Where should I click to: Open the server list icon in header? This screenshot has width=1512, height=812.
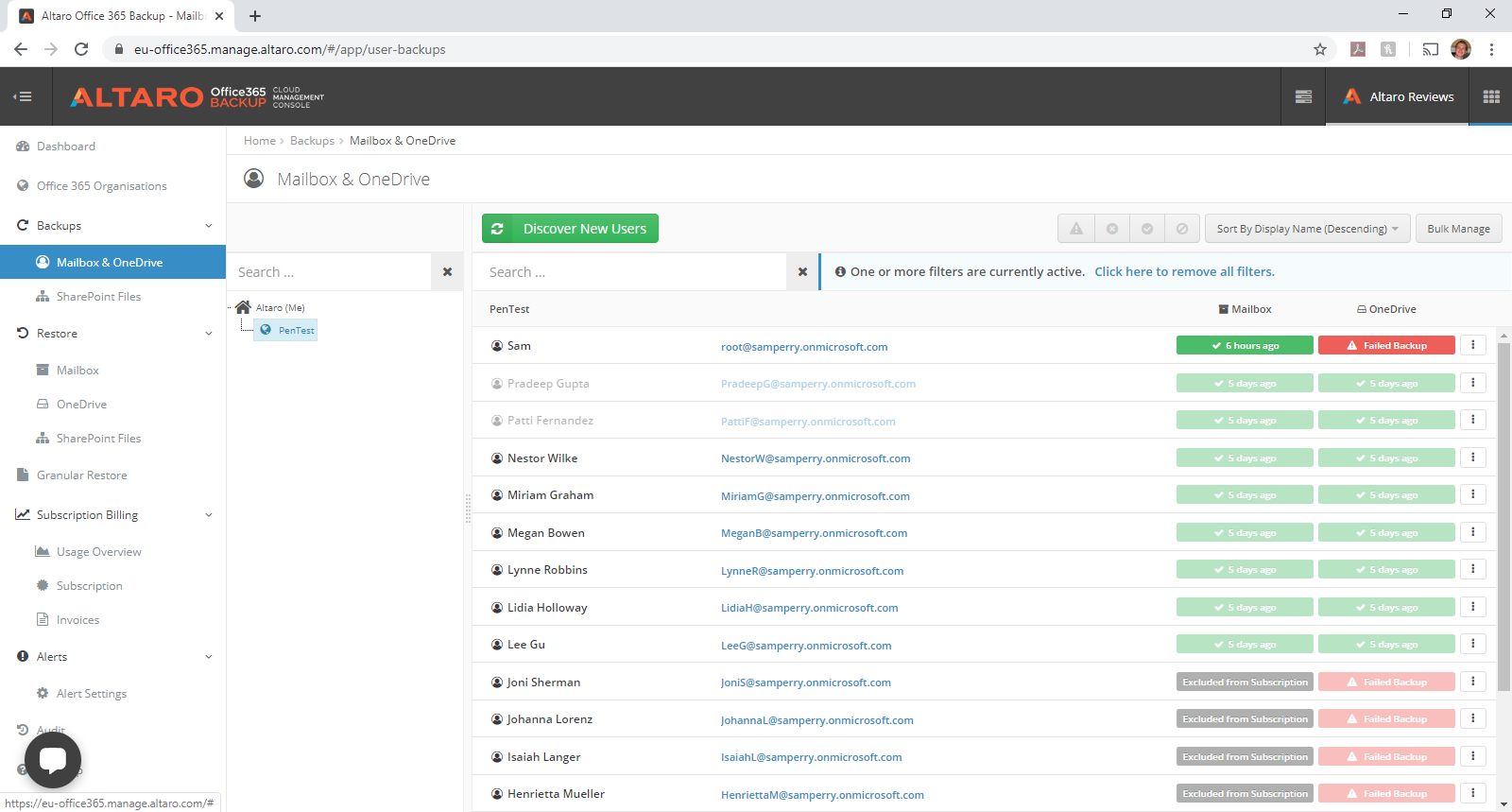(1303, 96)
